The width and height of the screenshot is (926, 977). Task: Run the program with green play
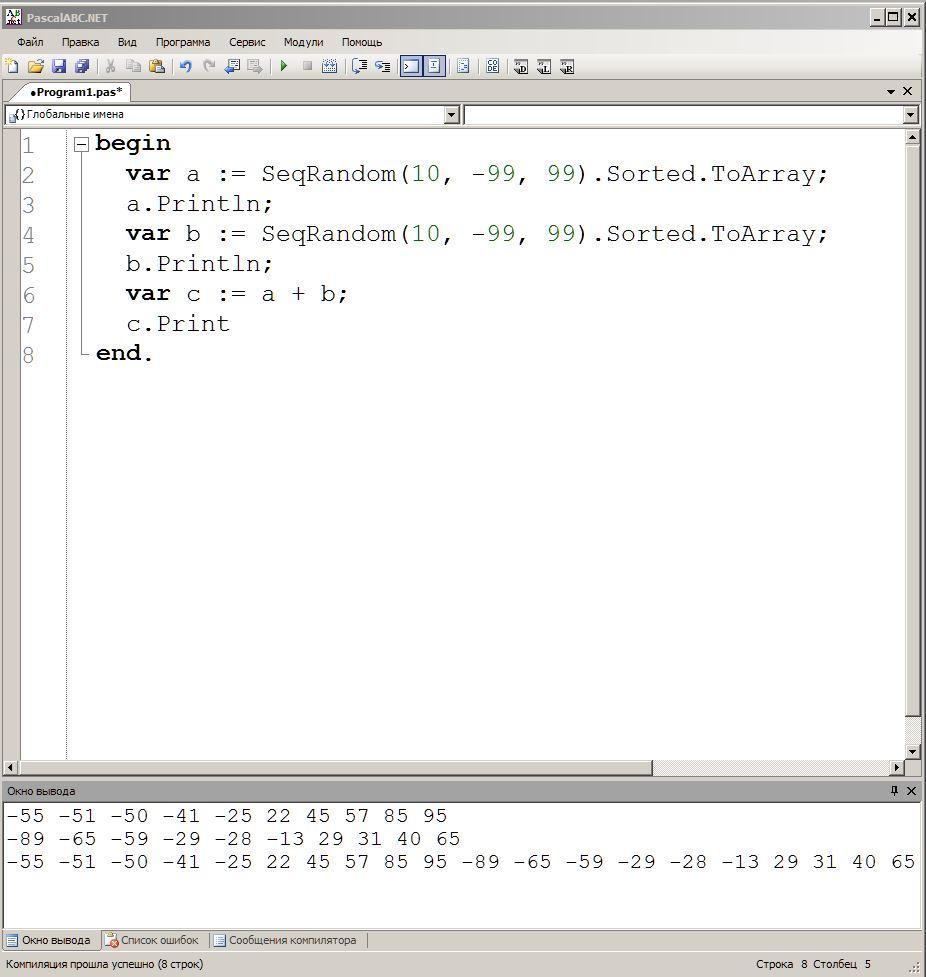[x=284, y=66]
